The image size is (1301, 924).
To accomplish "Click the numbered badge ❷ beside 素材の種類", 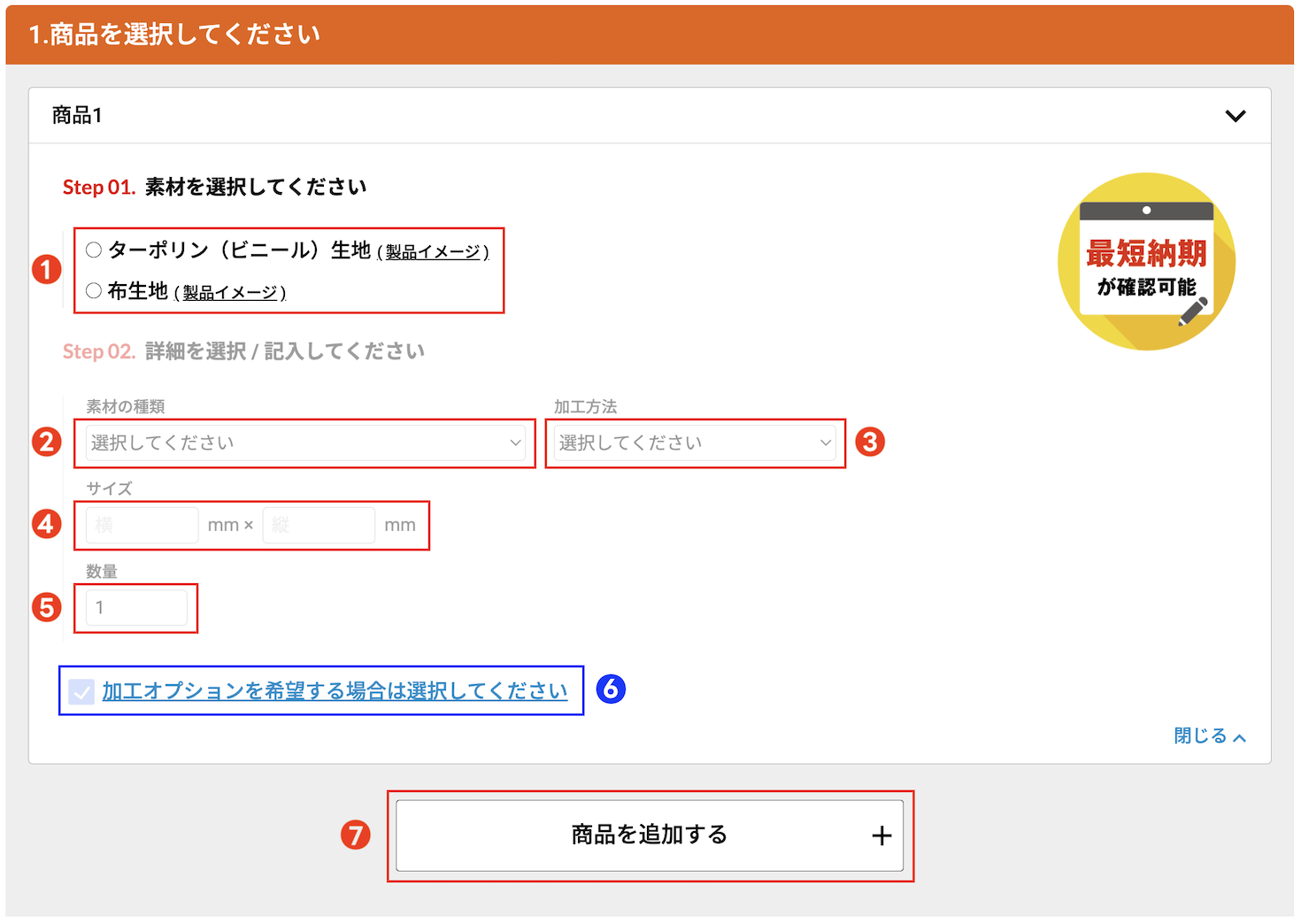I will pos(46,442).
